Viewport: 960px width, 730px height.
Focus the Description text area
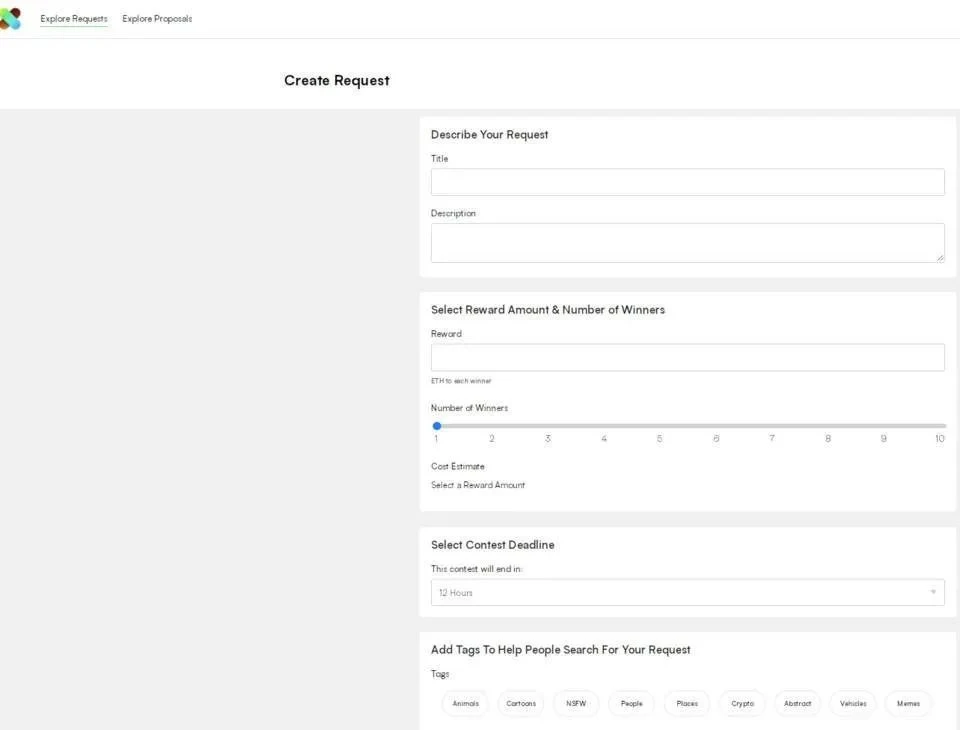pyautogui.click(x=687, y=243)
